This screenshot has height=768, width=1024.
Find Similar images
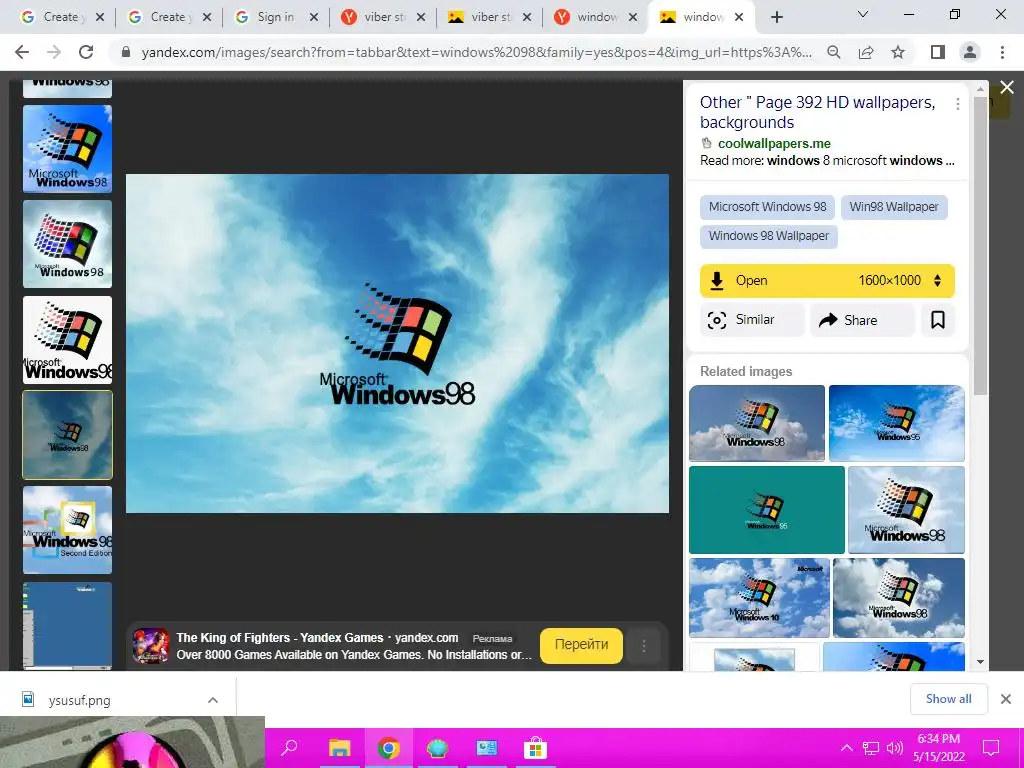coord(752,320)
